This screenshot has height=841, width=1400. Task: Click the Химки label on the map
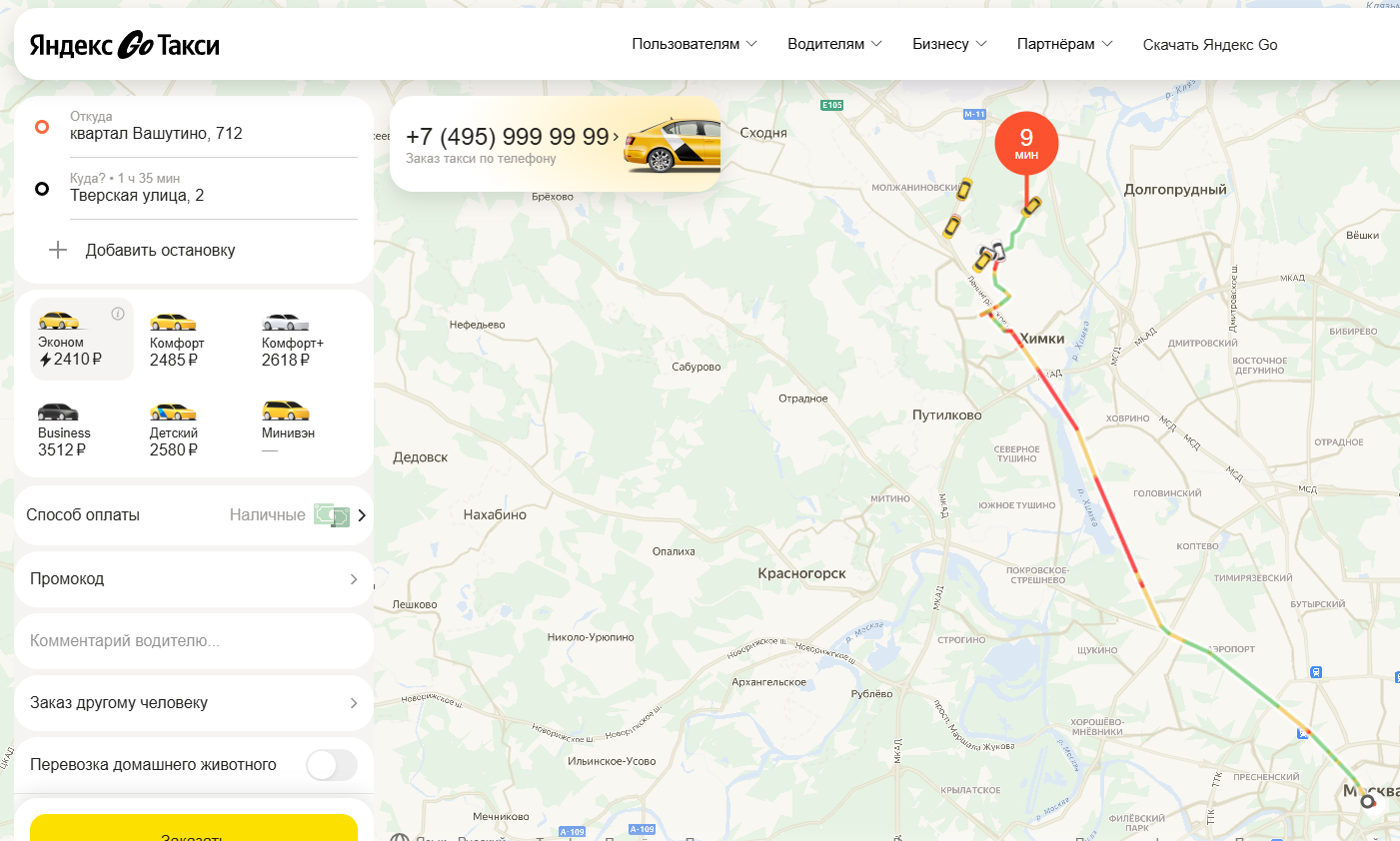(1042, 339)
